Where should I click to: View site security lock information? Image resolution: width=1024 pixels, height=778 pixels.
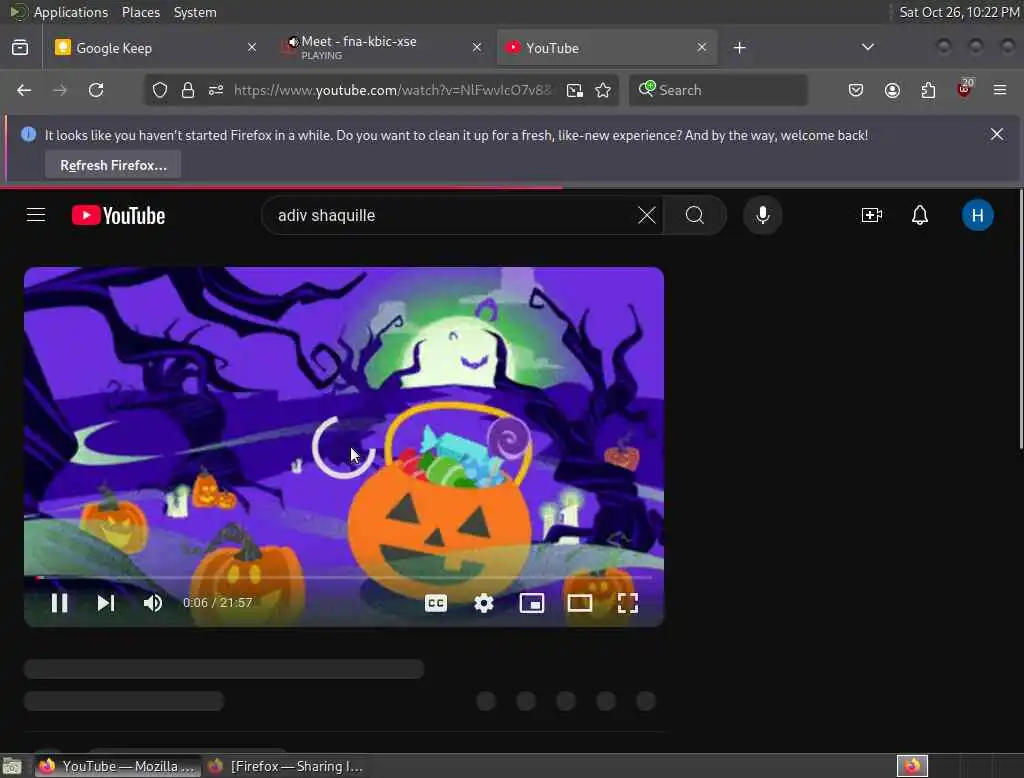[187, 90]
